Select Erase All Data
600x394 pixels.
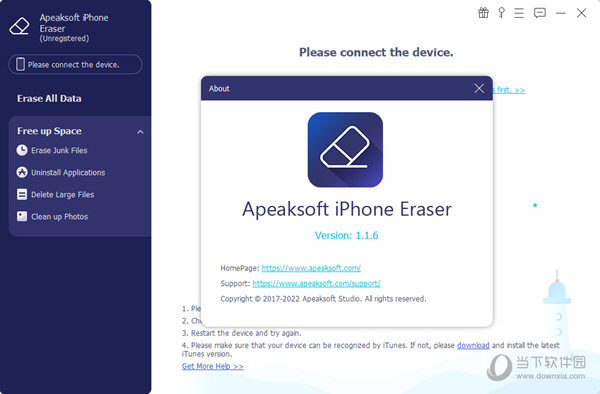pos(49,98)
